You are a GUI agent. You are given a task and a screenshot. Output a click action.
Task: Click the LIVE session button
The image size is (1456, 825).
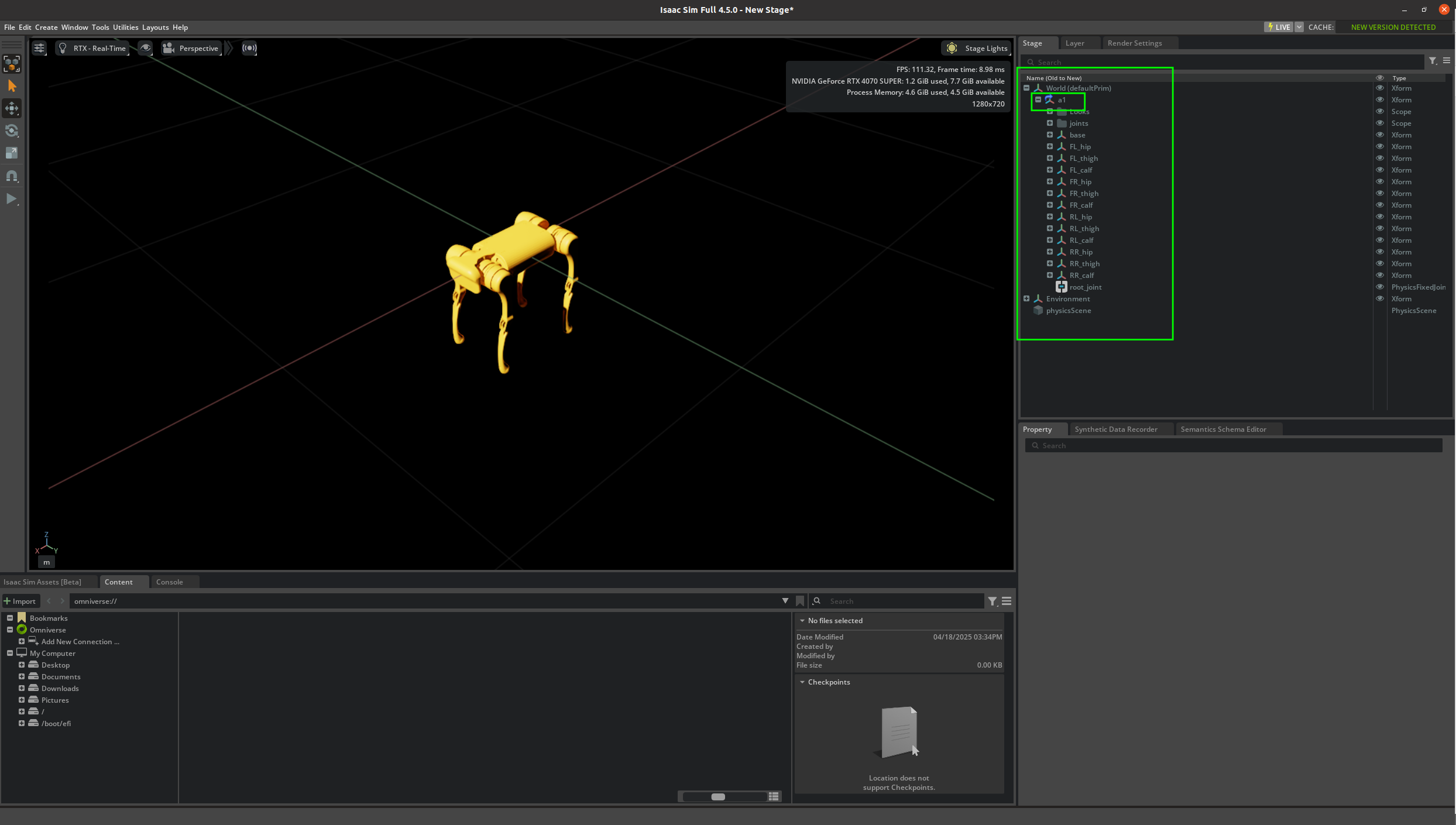click(1279, 27)
